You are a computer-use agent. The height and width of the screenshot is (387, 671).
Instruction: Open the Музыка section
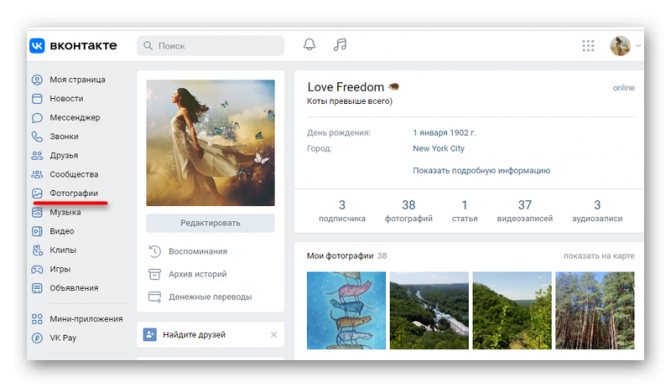point(65,212)
